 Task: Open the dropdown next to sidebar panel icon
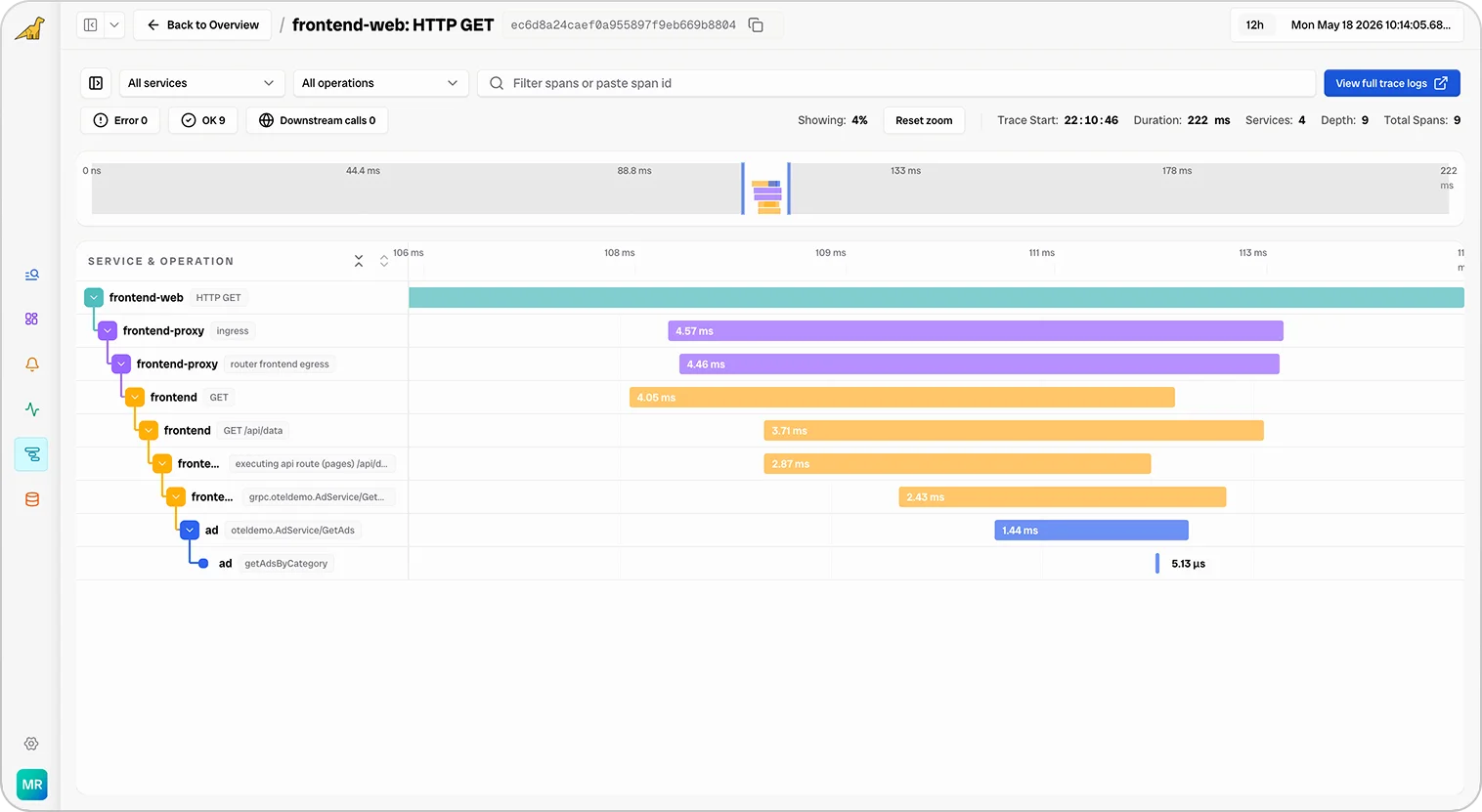[x=114, y=24]
